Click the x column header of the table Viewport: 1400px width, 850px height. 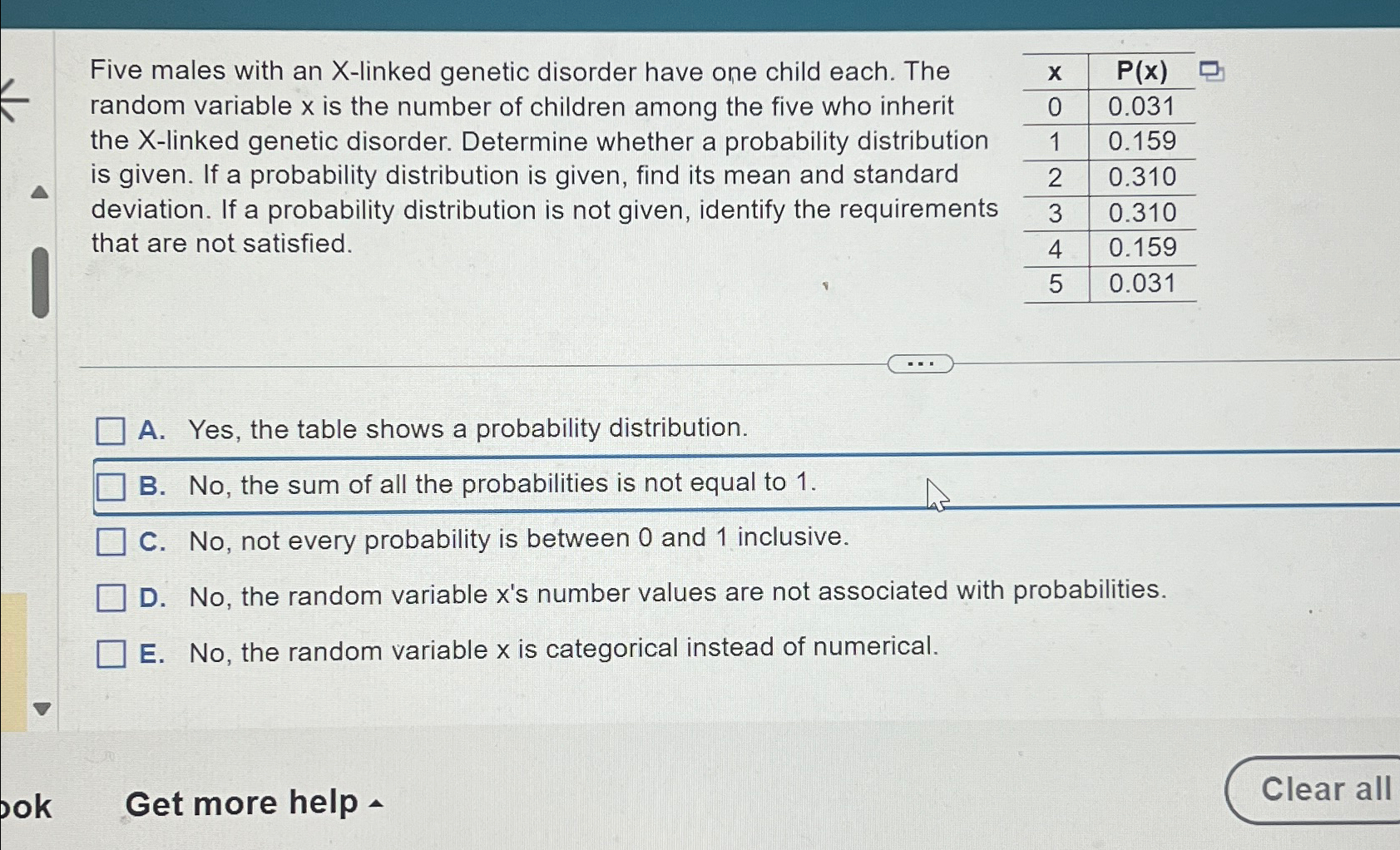tap(1055, 72)
